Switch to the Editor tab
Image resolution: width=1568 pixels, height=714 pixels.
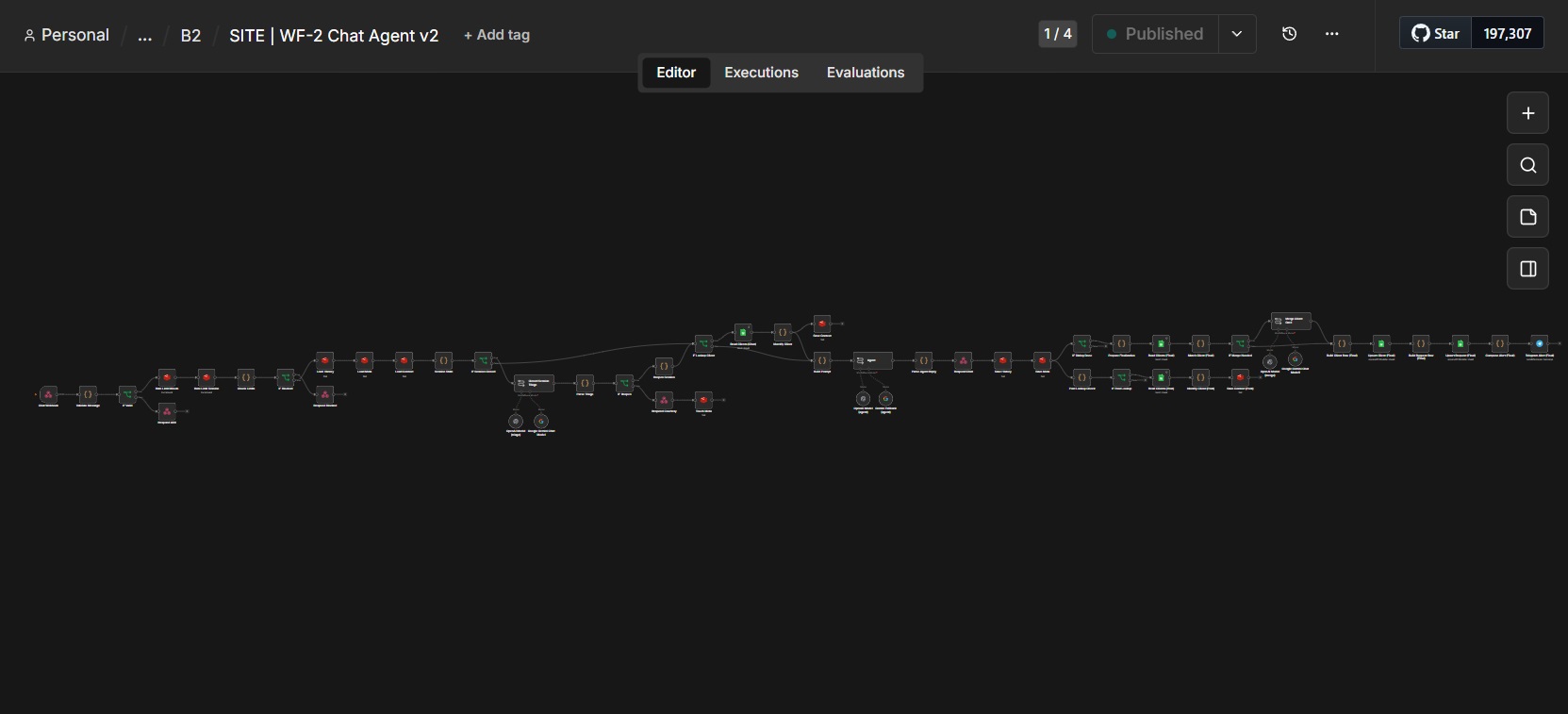pos(676,73)
